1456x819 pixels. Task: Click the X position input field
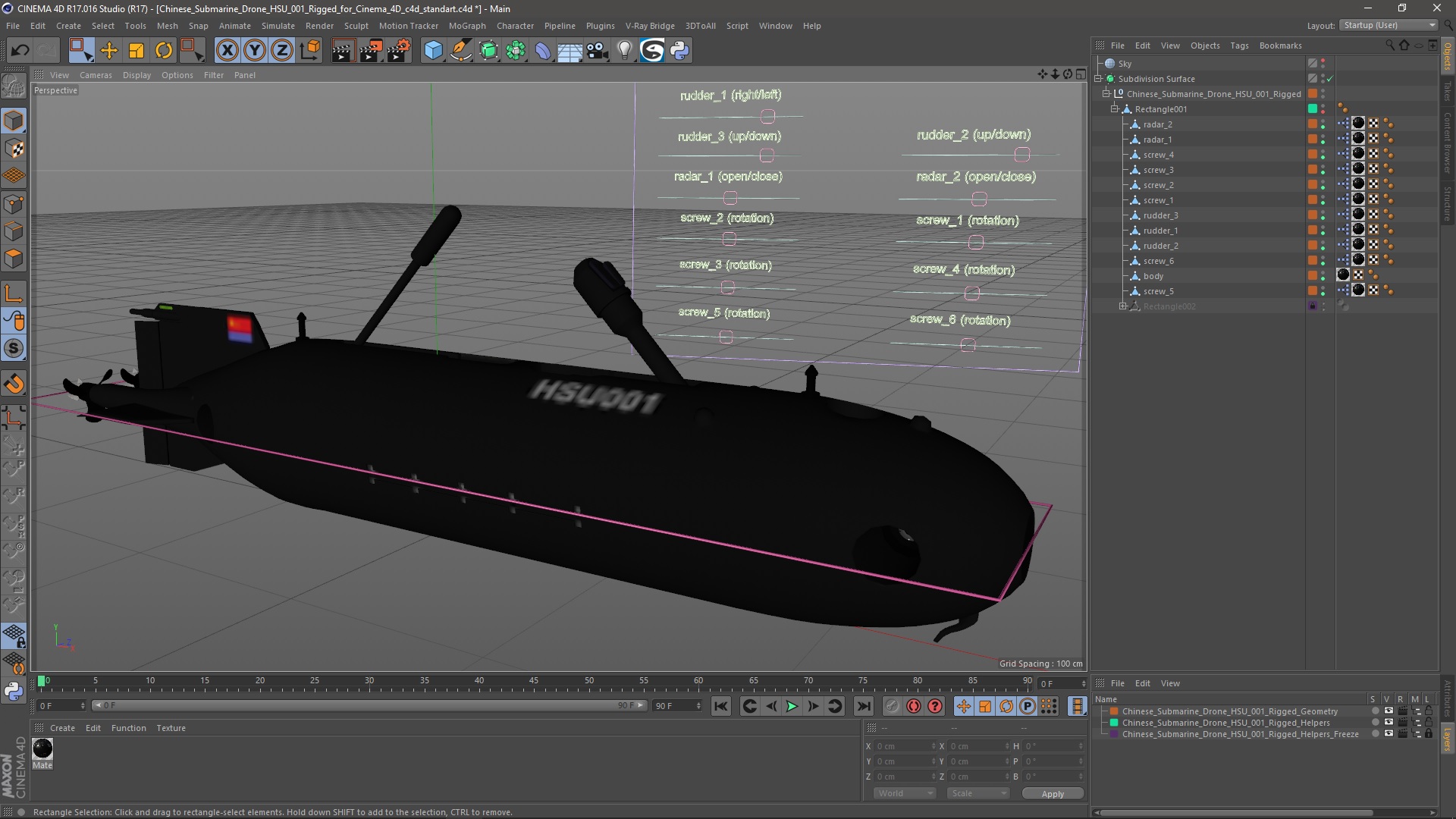tap(905, 746)
